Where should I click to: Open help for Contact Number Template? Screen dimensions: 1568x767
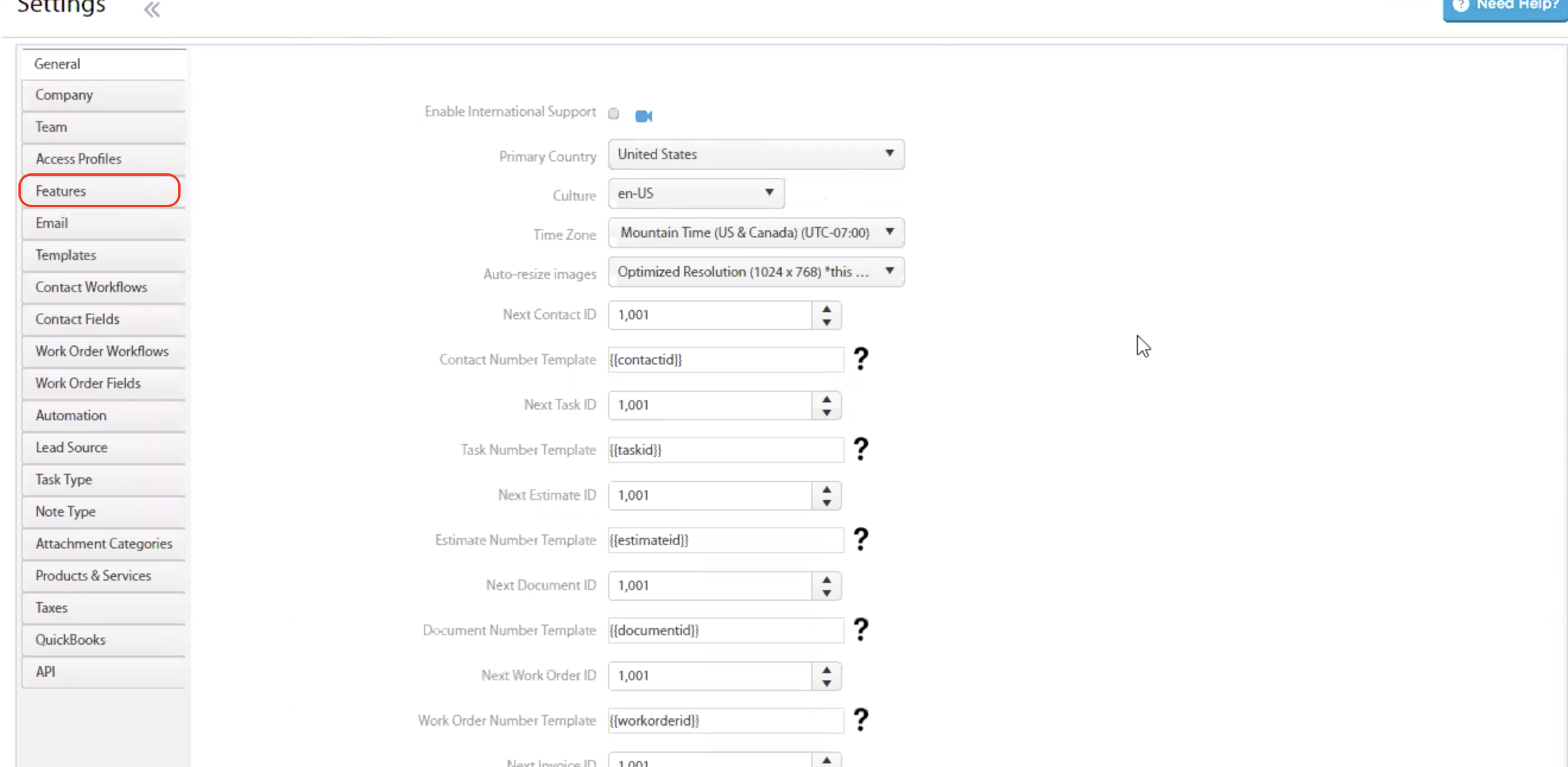(861, 359)
